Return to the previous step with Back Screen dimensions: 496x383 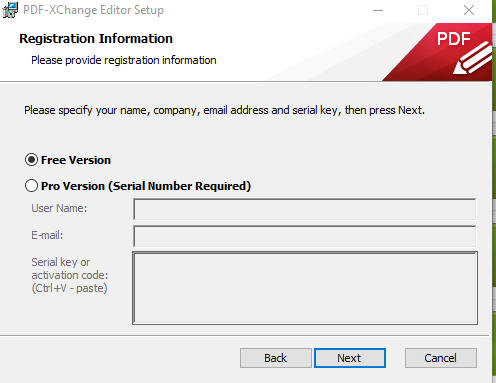(276, 358)
